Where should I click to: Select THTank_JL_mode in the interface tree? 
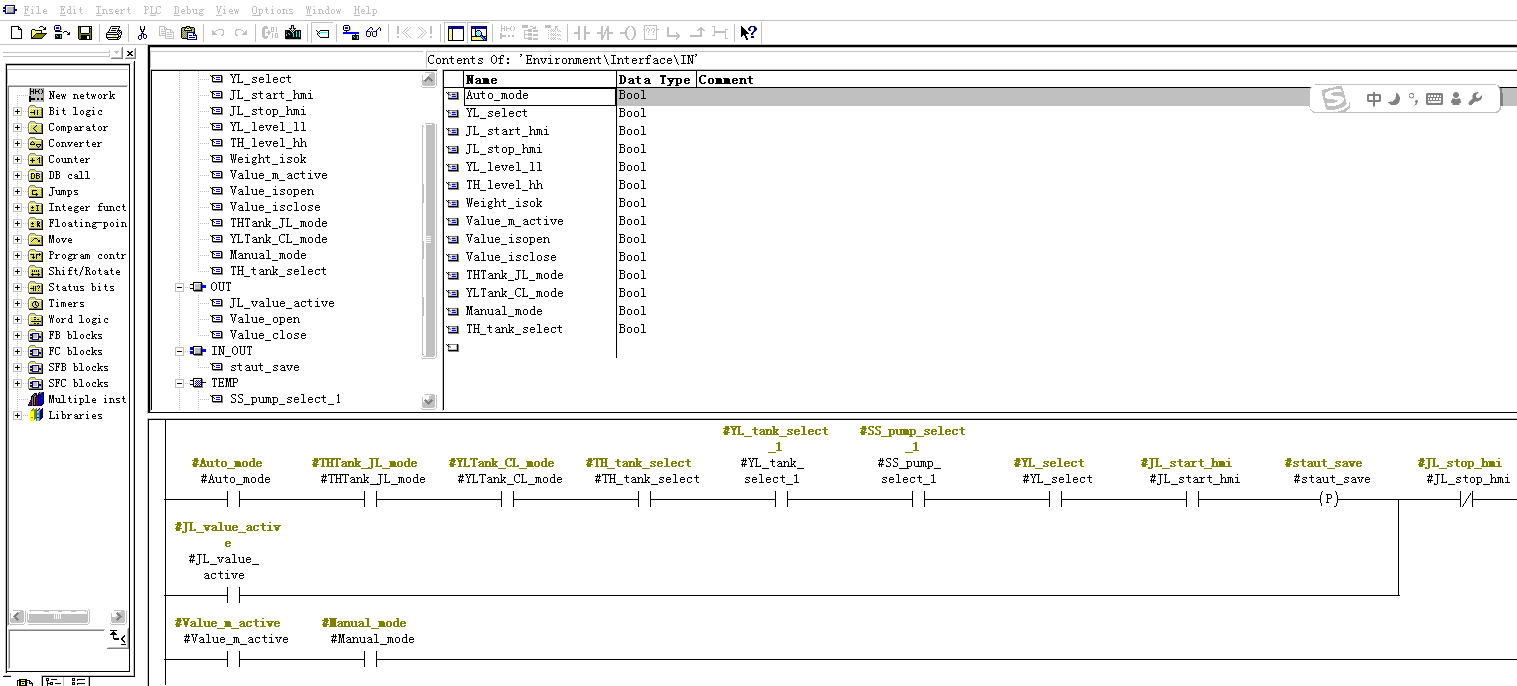(x=278, y=223)
